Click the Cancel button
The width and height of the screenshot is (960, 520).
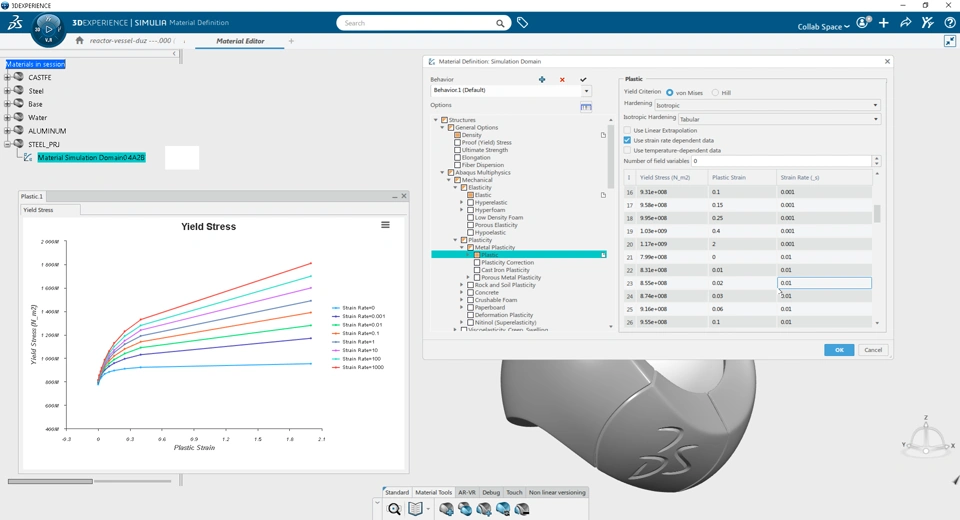[873, 350]
